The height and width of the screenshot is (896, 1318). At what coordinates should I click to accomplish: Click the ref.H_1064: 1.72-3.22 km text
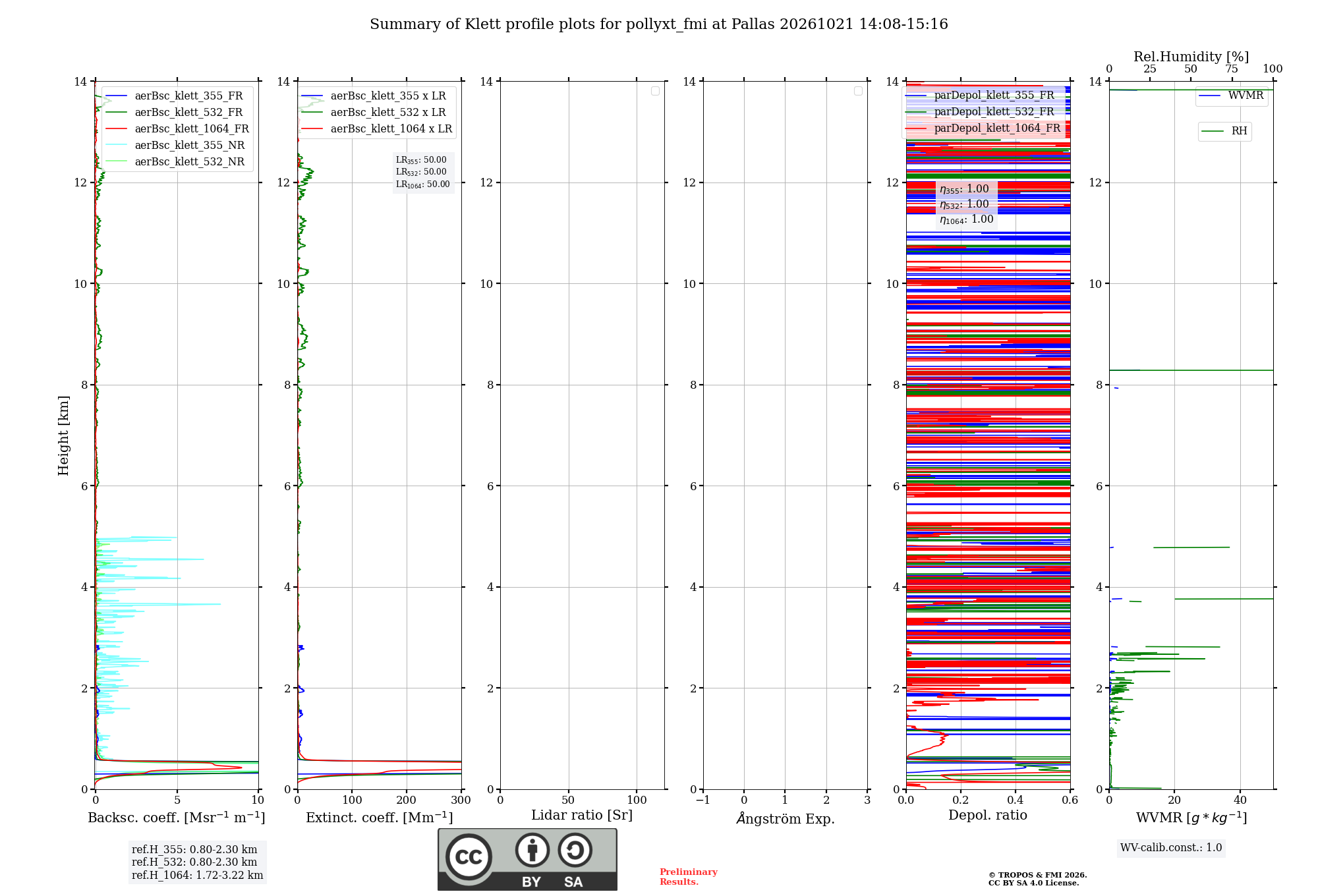(198, 876)
